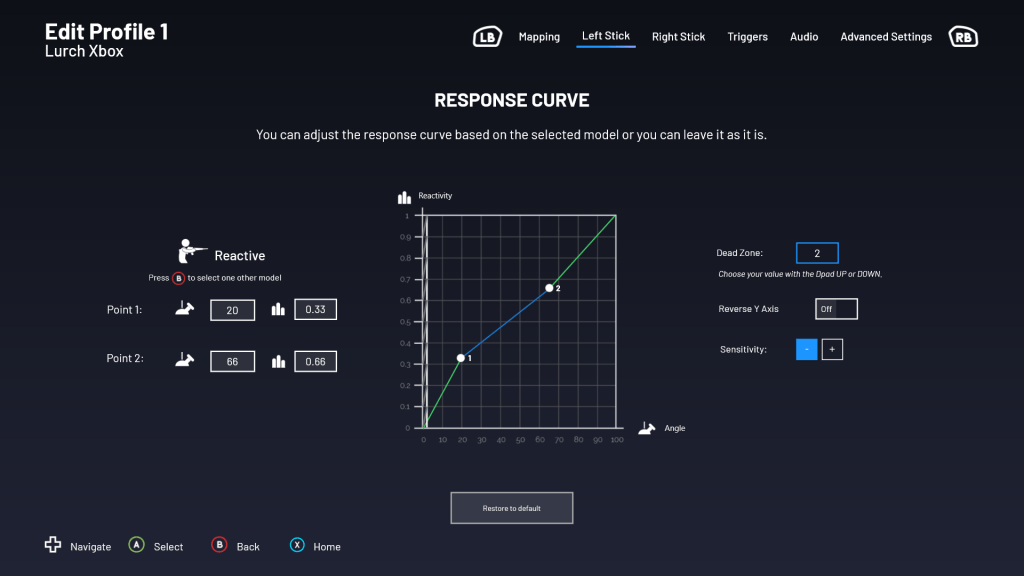Image resolution: width=1024 pixels, height=576 pixels.
Task: Select curve point 1 on the graph
Action: click(x=461, y=357)
